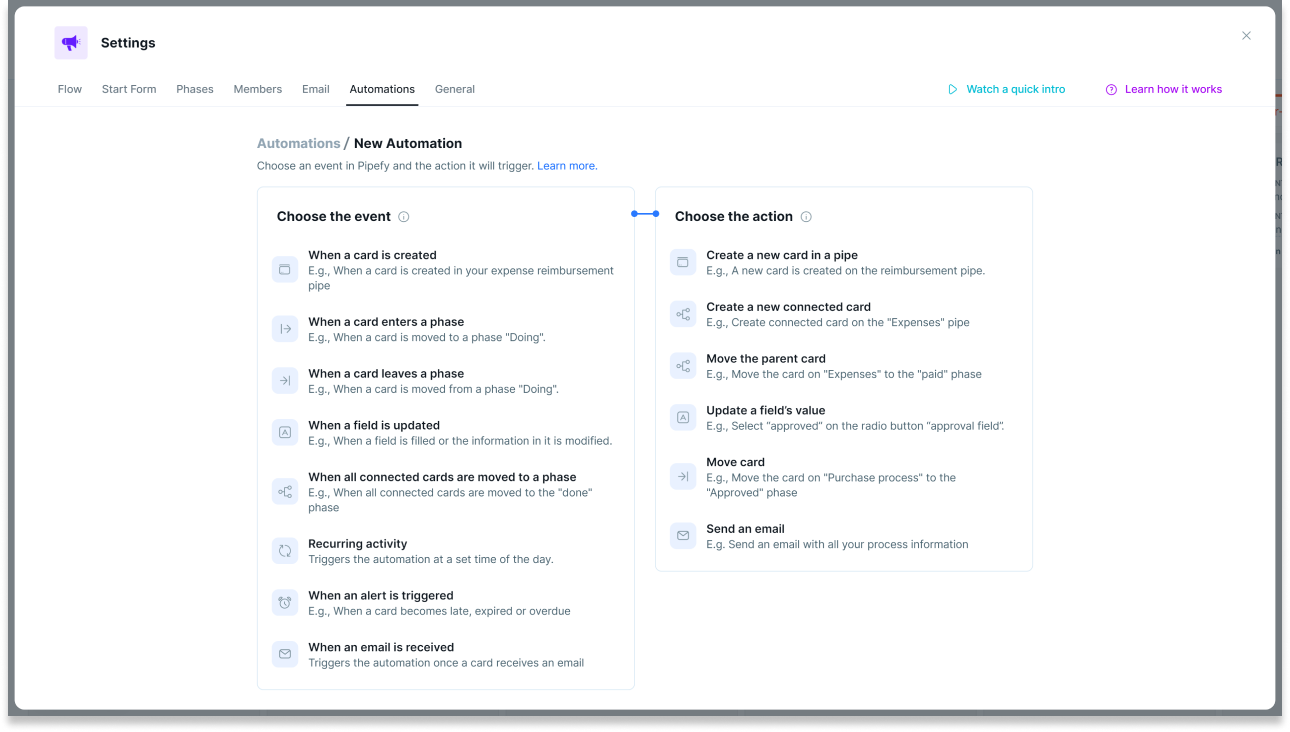The width and height of the screenshot is (1290, 732).
Task: Go to the General tab
Action: point(455,89)
